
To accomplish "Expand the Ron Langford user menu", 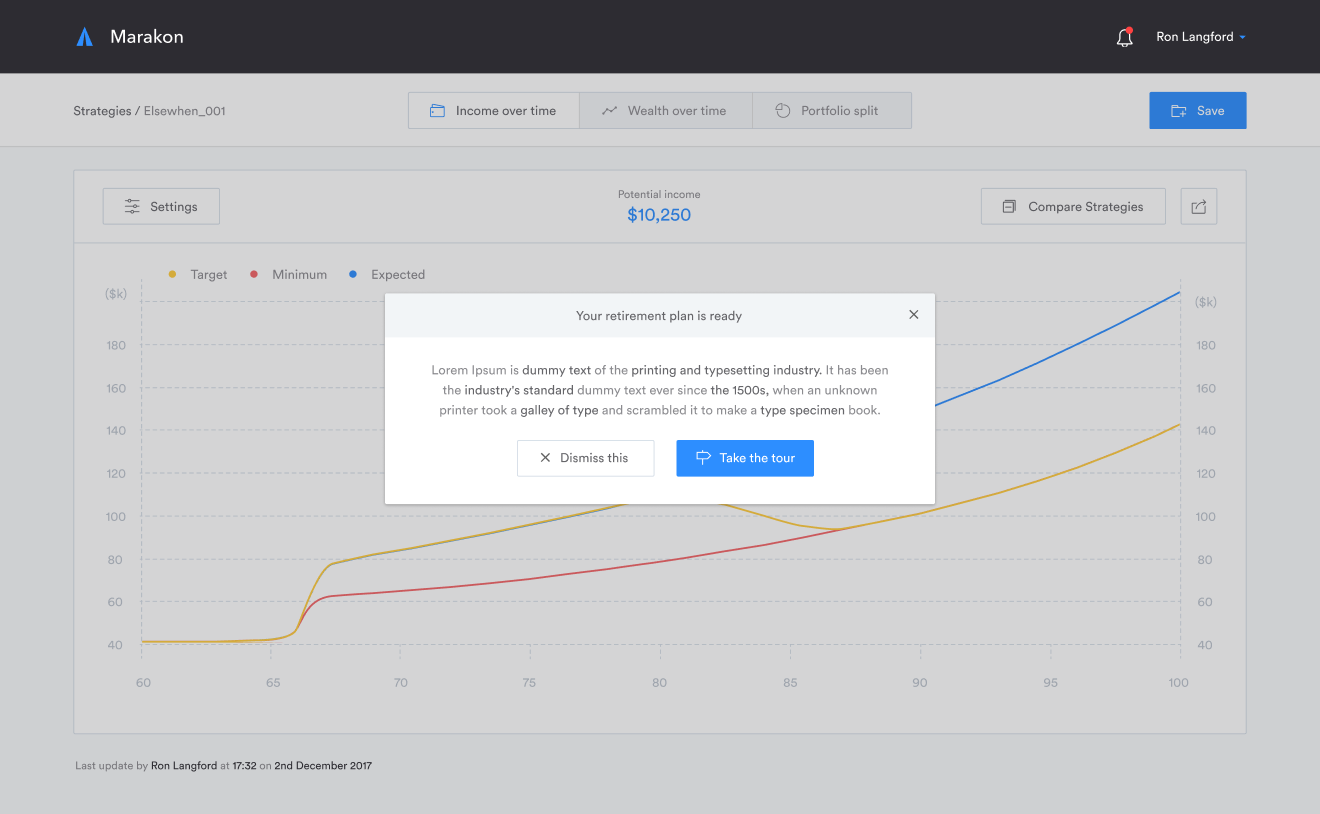I will click(1200, 37).
